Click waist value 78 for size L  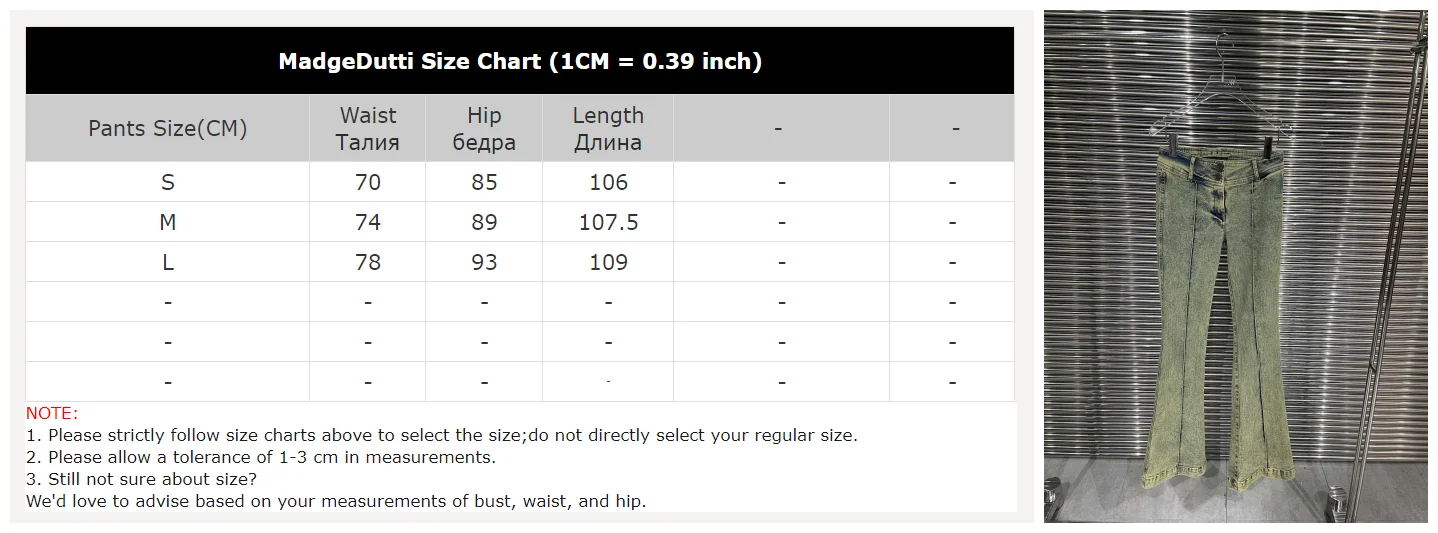point(368,262)
